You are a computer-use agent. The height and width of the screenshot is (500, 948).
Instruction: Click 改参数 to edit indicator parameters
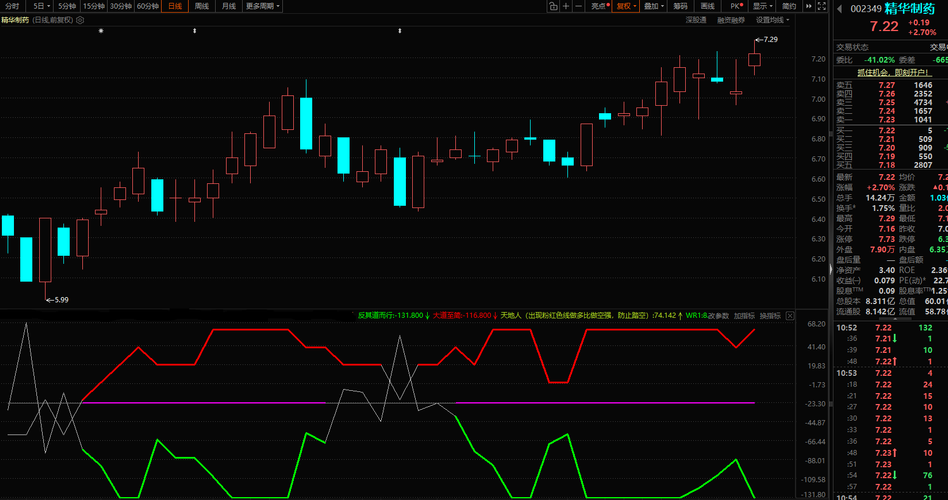tap(719, 316)
